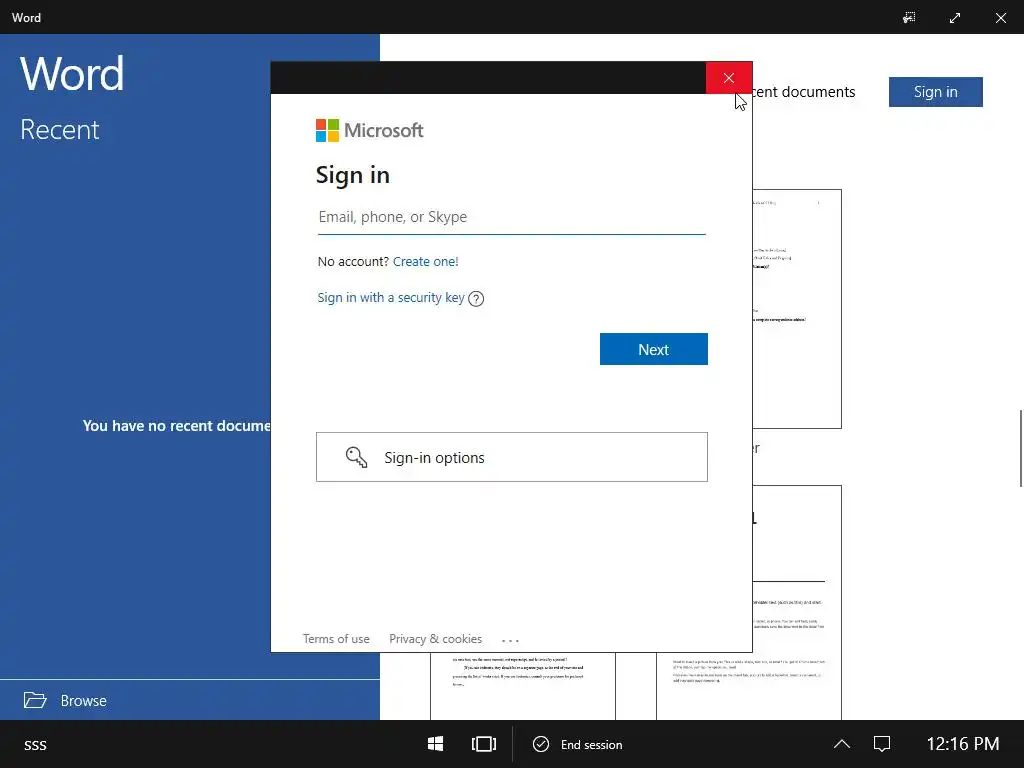Screen dimensions: 1024x768
Task: Open the Create one! account link
Action: click(x=426, y=261)
